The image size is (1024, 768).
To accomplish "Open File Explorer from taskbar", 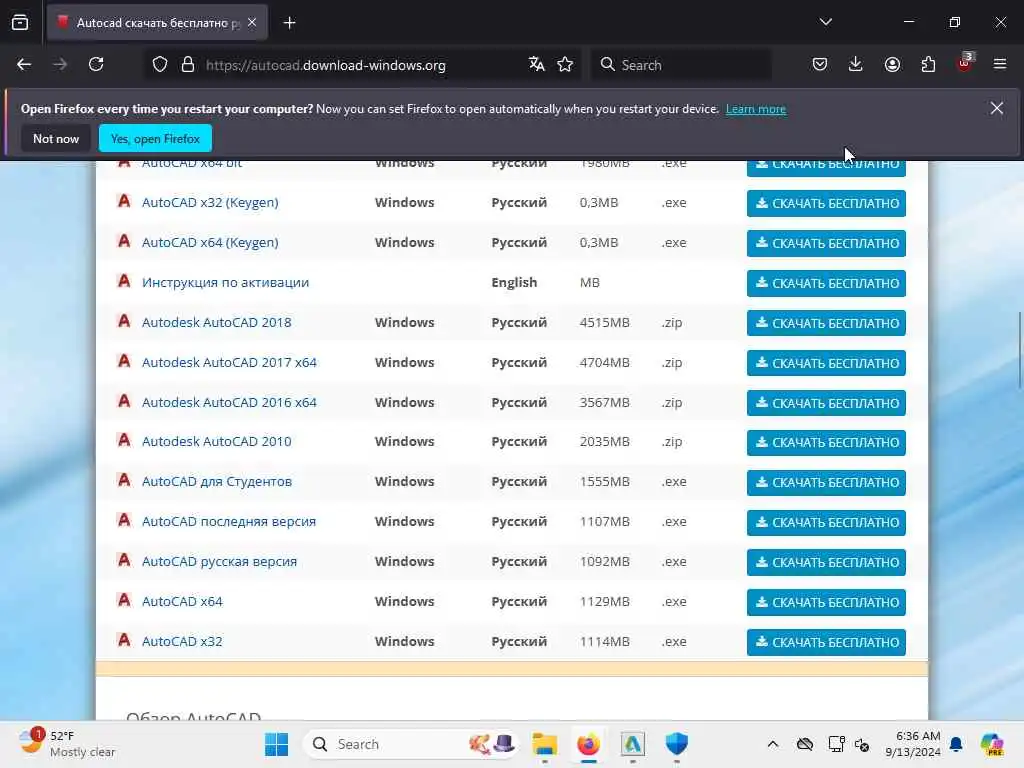I will pyautogui.click(x=544, y=744).
